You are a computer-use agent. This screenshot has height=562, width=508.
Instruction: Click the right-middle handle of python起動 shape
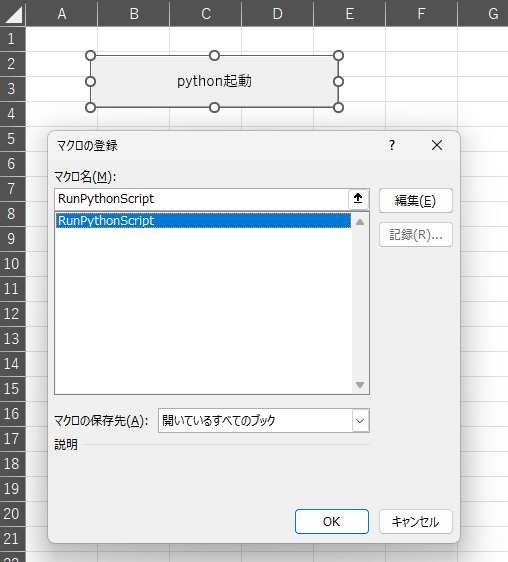click(338, 82)
